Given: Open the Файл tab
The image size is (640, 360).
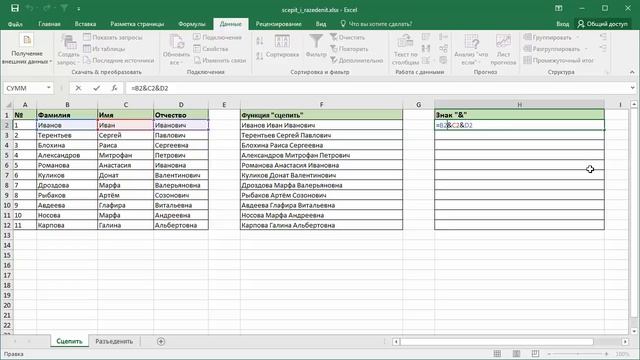Looking at the screenshot, I should click(15, 24).
